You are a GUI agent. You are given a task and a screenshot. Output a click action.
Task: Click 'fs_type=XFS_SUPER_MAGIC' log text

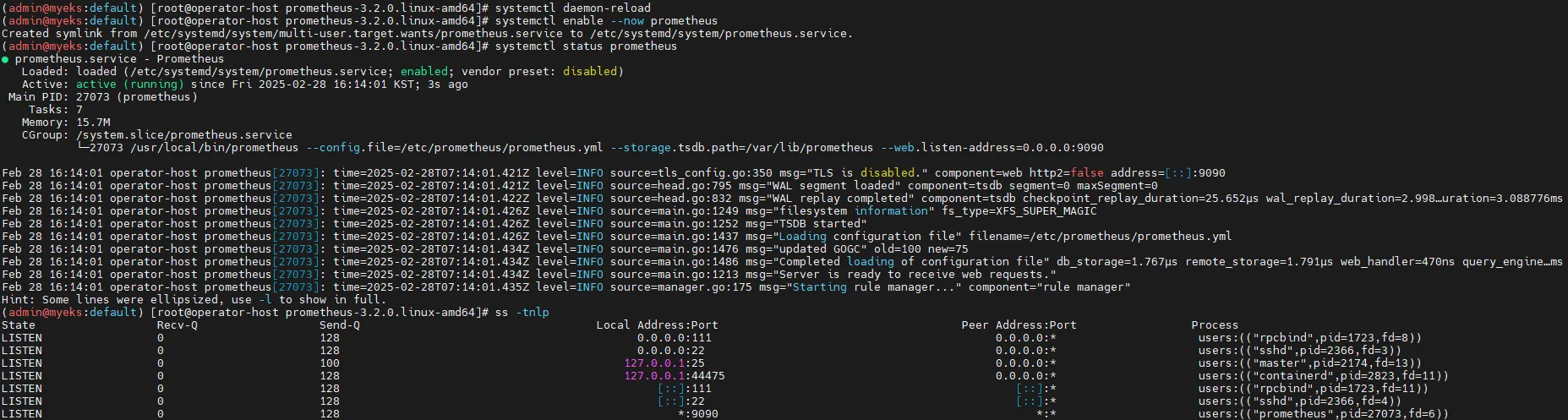click(x=1019, y=210)
